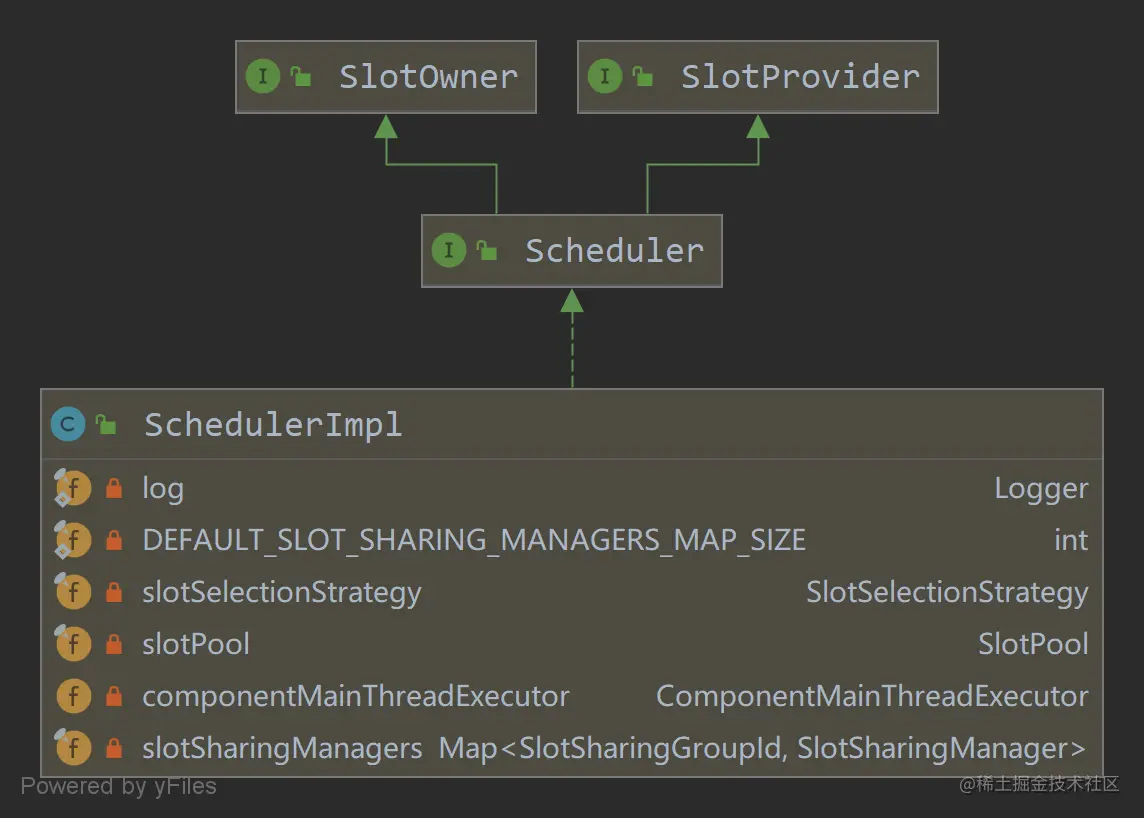Viewport: 1144px width, 818px height.
Task: Click the interface icon beside SlotOwner
Action: pos(262,76)
